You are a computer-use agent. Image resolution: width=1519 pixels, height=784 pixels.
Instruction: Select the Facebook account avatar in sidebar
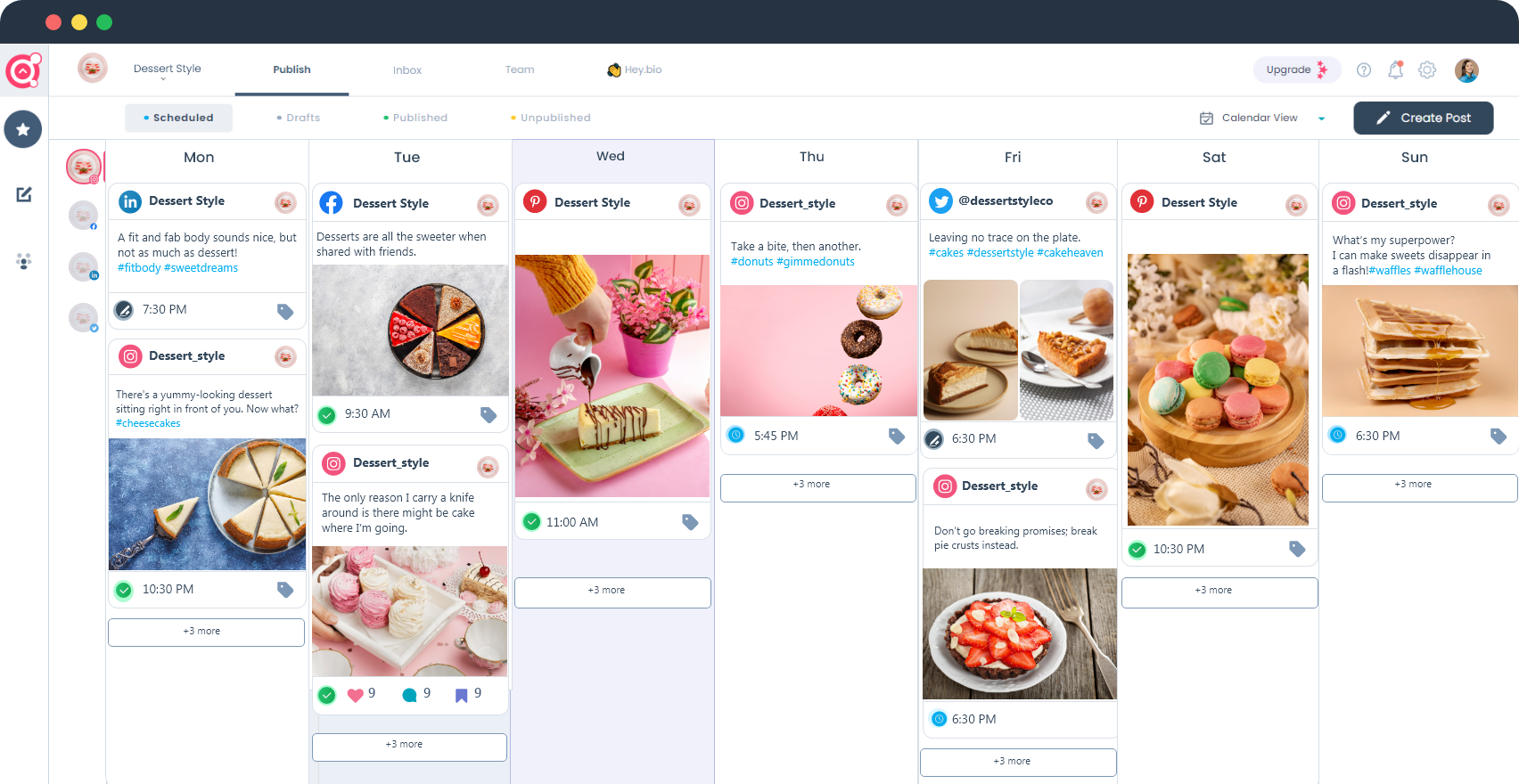coord(83,216)
